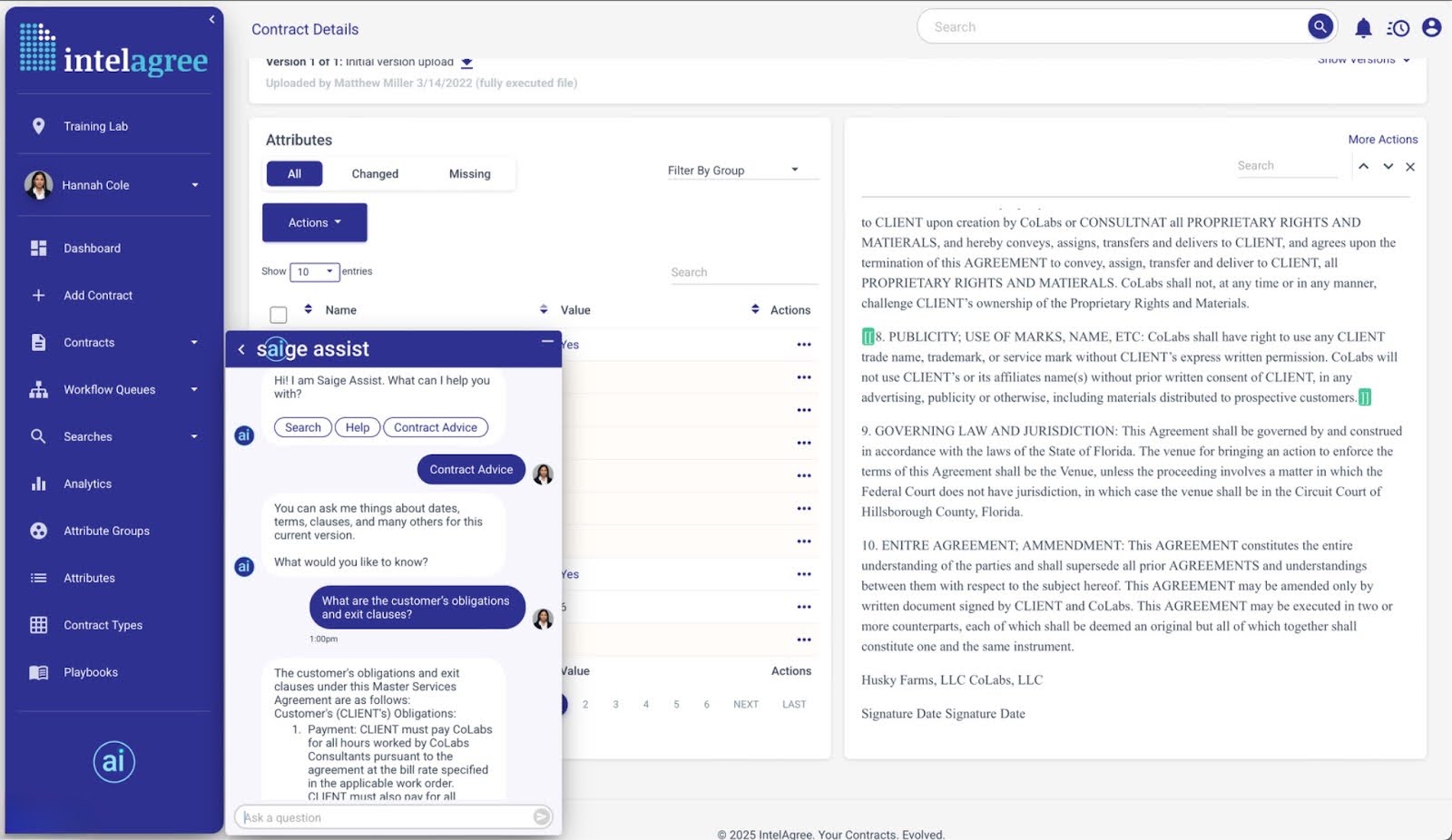Click the round ai assistant icon in sidebar
Viewport: 1452px width, 840px height.
point(114,761)
